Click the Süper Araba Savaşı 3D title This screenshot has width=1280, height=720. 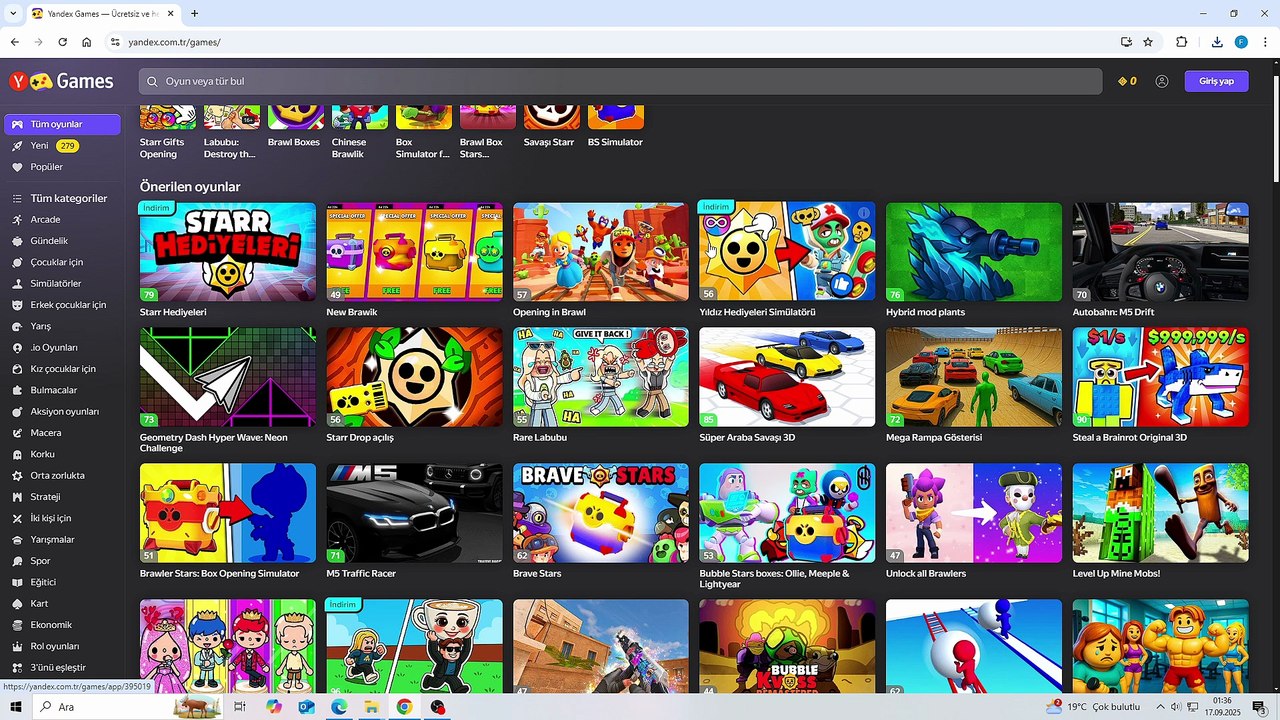(x=747, y=438)
